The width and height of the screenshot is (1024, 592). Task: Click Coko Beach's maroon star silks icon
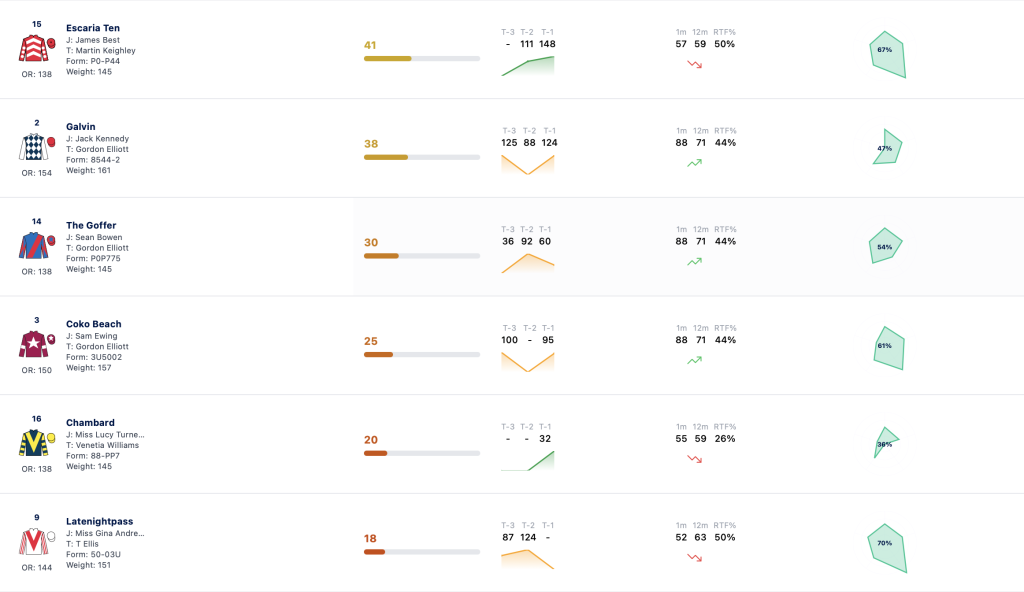[33, 344]
